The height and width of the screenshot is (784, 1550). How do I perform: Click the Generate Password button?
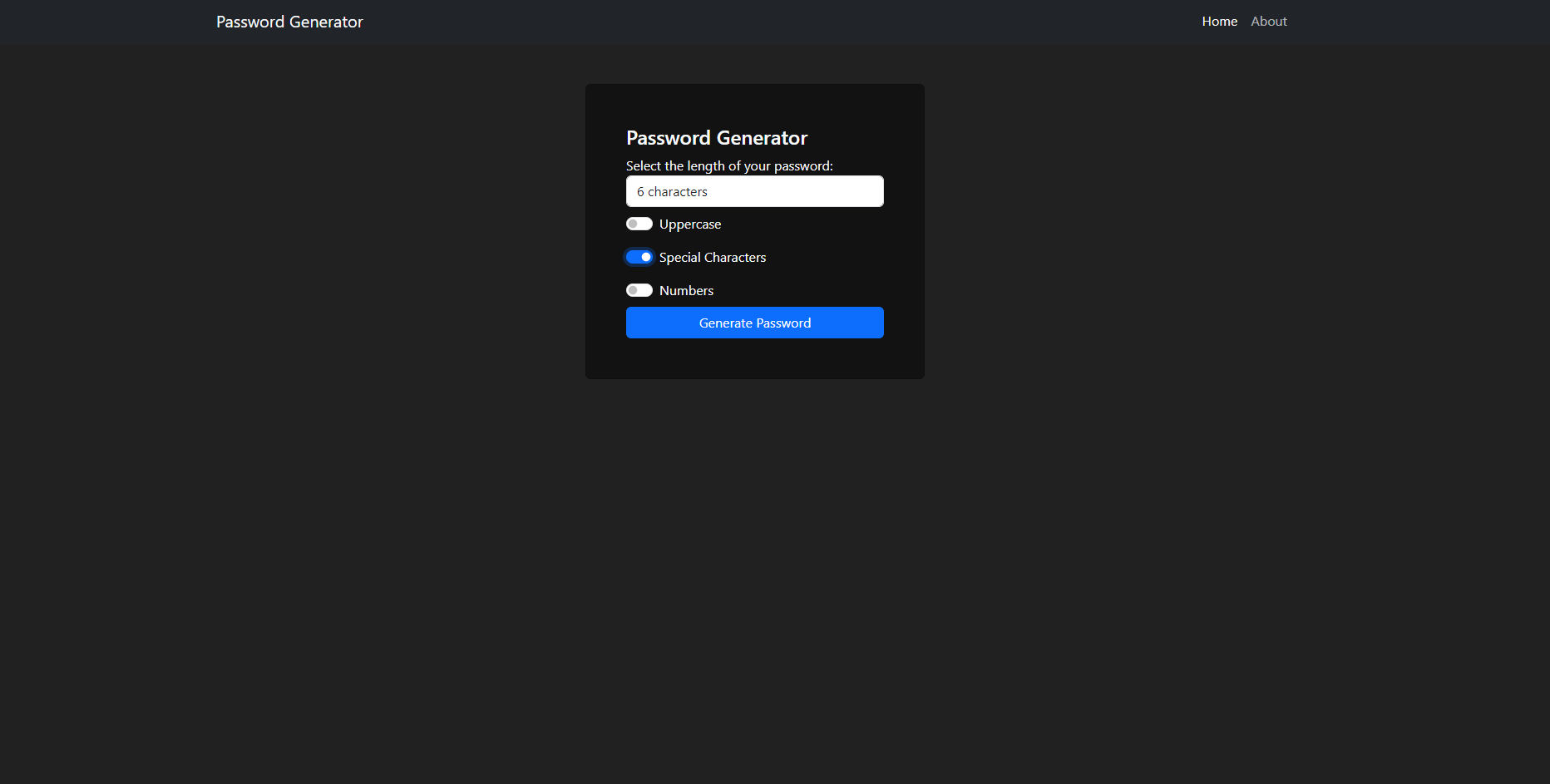tap(755, 323)
